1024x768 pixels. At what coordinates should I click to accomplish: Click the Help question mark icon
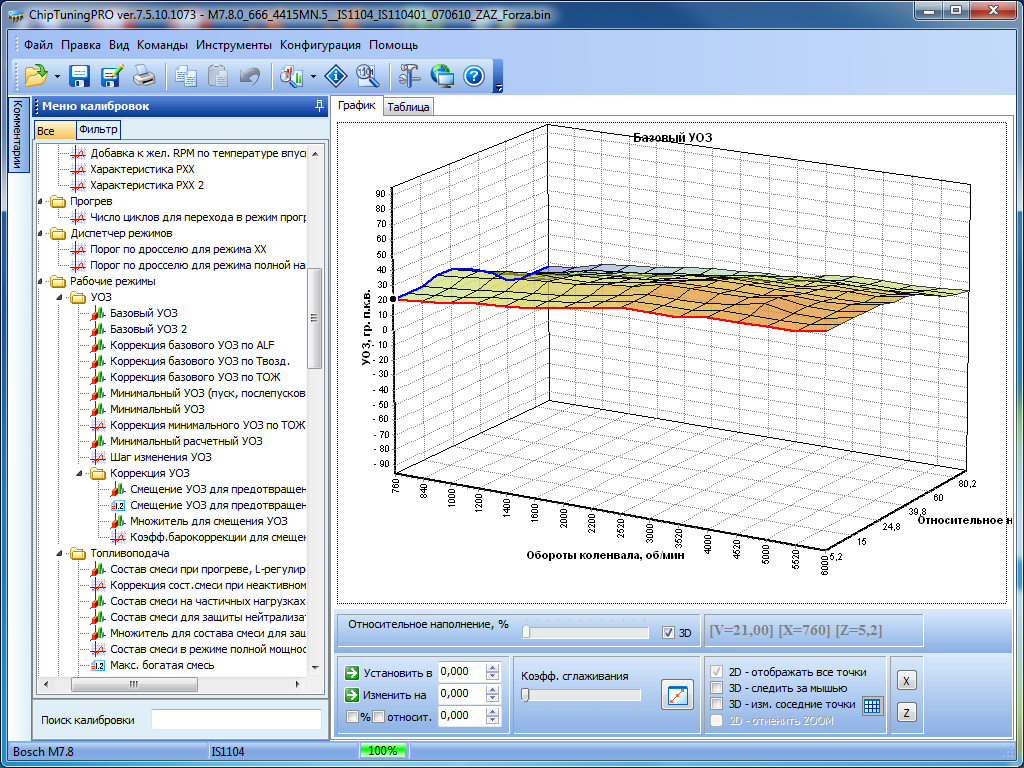[x=474, y=76]
